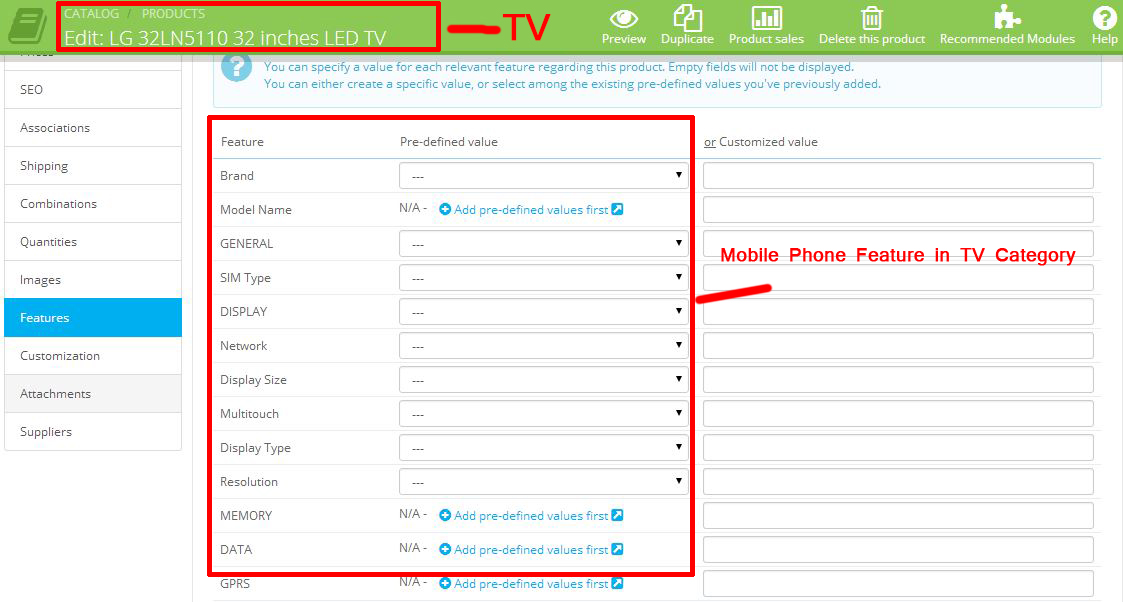Click Add pre-defined values first for DATA
Viewport: 1123px width, 602px height.
click(531, 550)
